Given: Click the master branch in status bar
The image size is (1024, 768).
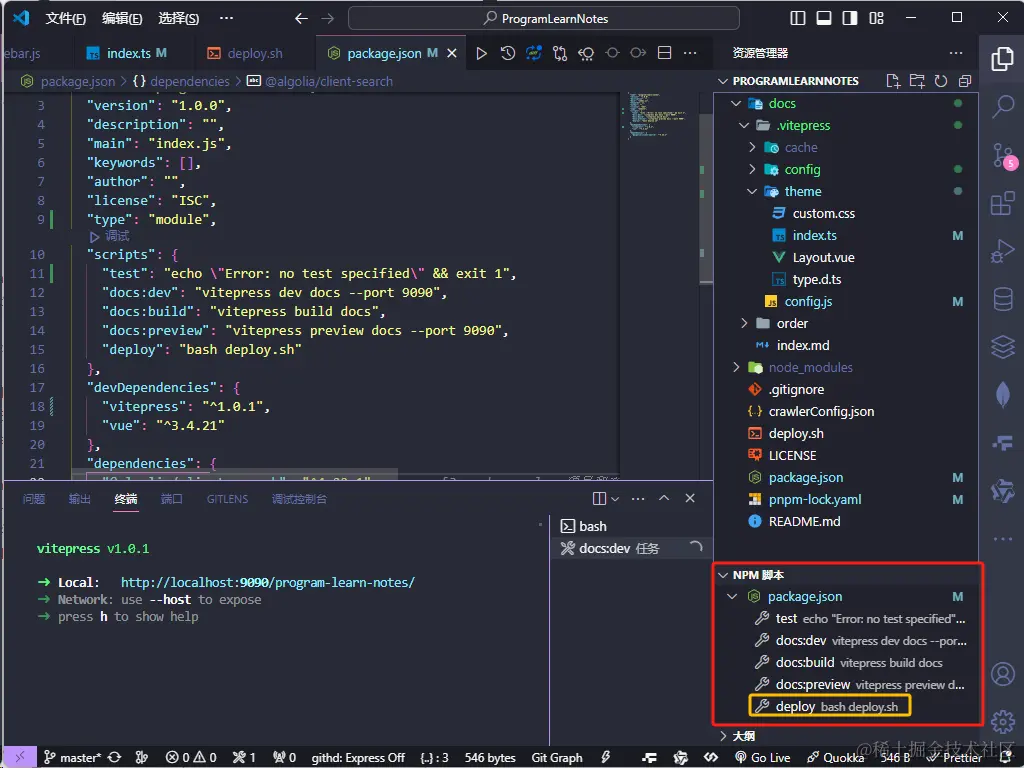Looking at the screenshot, I should (72, 758).
